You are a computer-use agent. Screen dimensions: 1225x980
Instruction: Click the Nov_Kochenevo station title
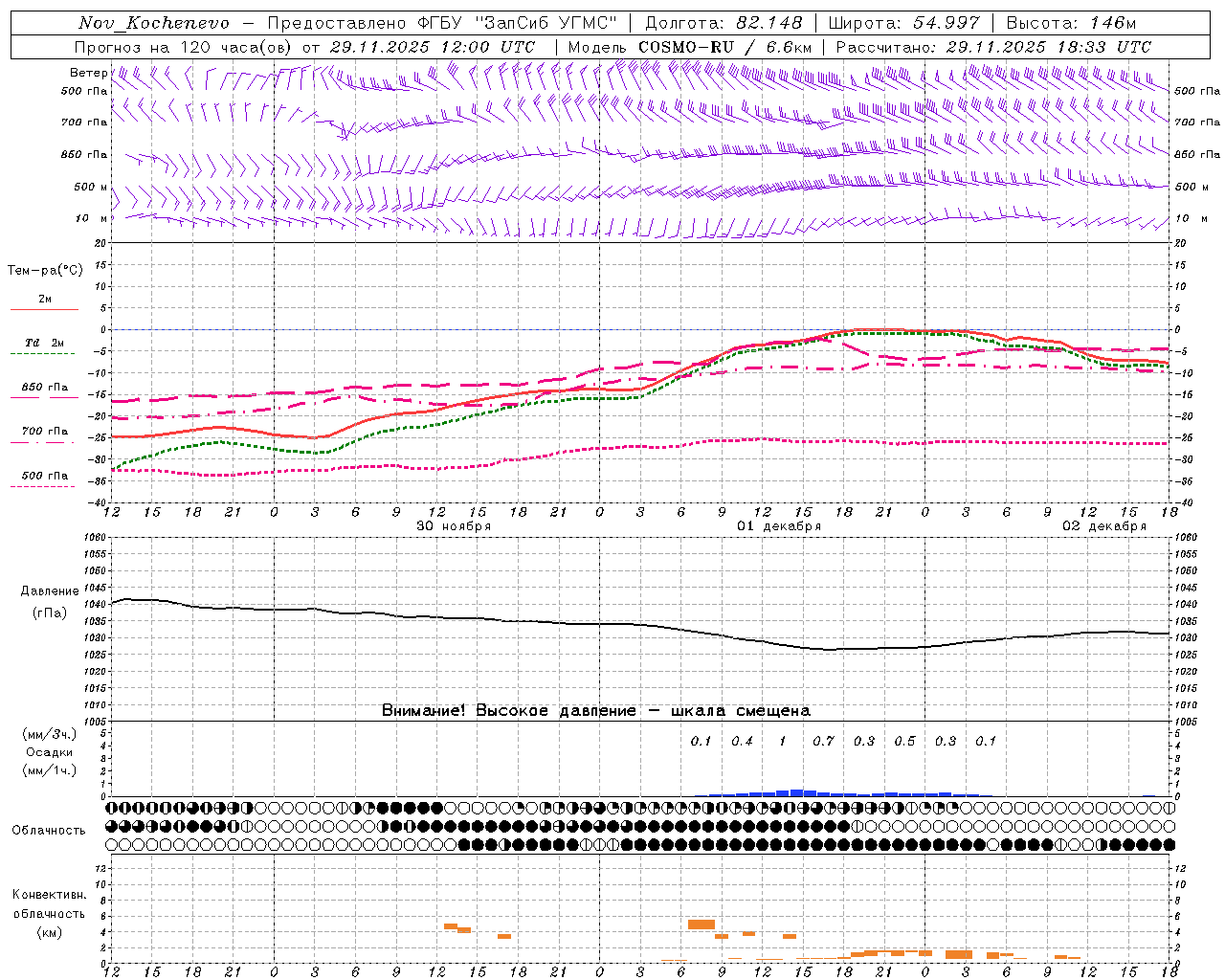pos(154,23)
